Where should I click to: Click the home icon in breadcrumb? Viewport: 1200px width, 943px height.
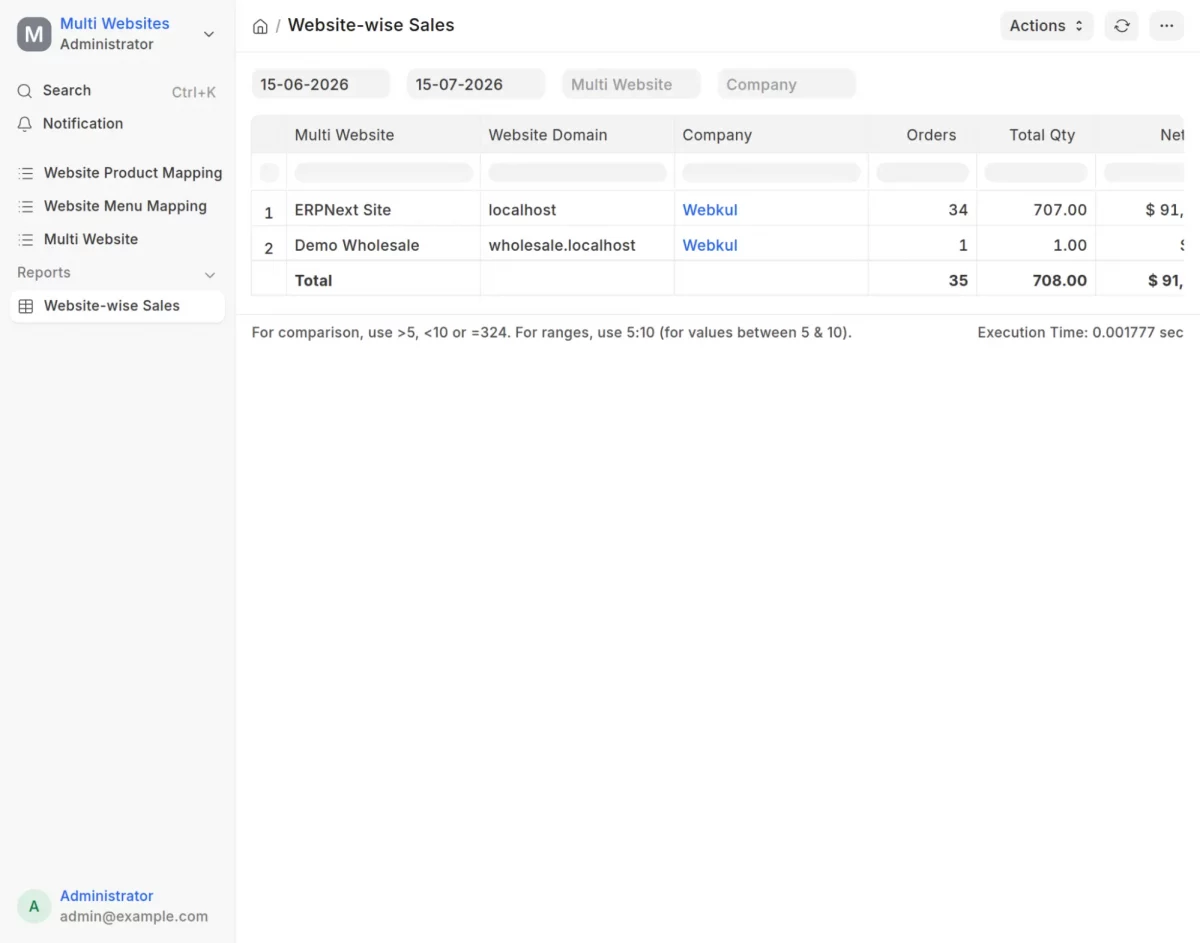coord(260,27)
